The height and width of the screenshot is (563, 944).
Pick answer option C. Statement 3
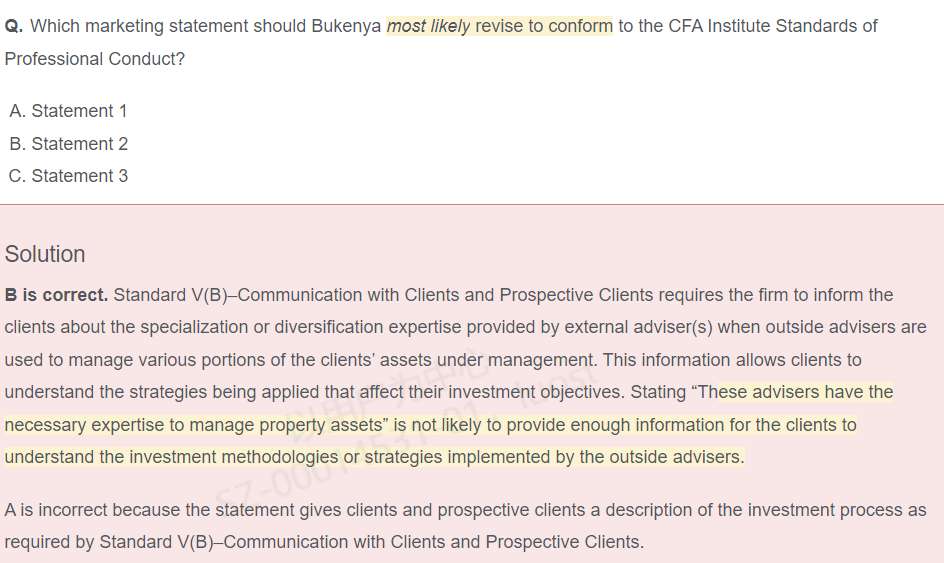(68, 176)
